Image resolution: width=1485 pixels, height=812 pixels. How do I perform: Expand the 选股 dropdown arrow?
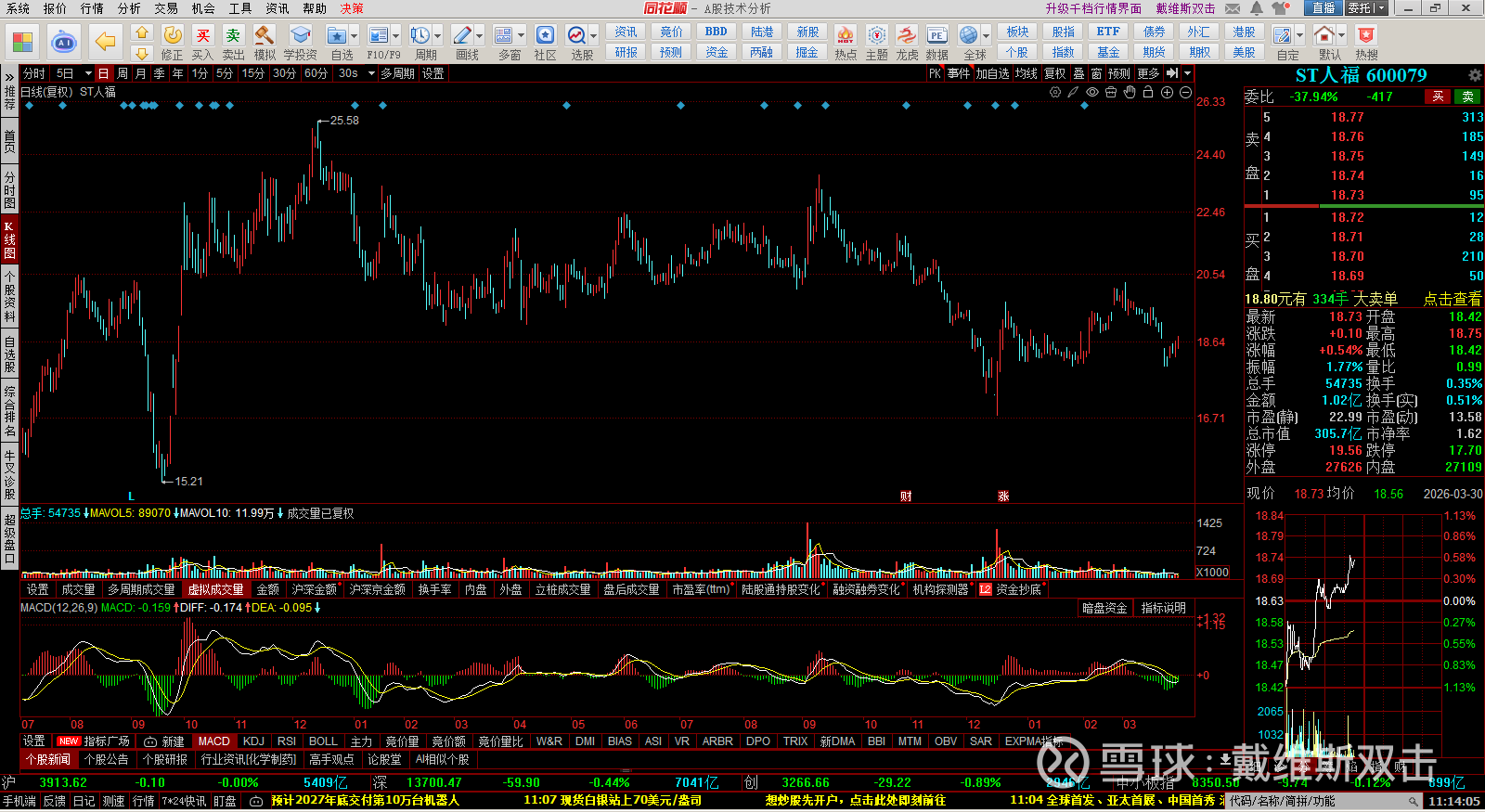[593, 35]
